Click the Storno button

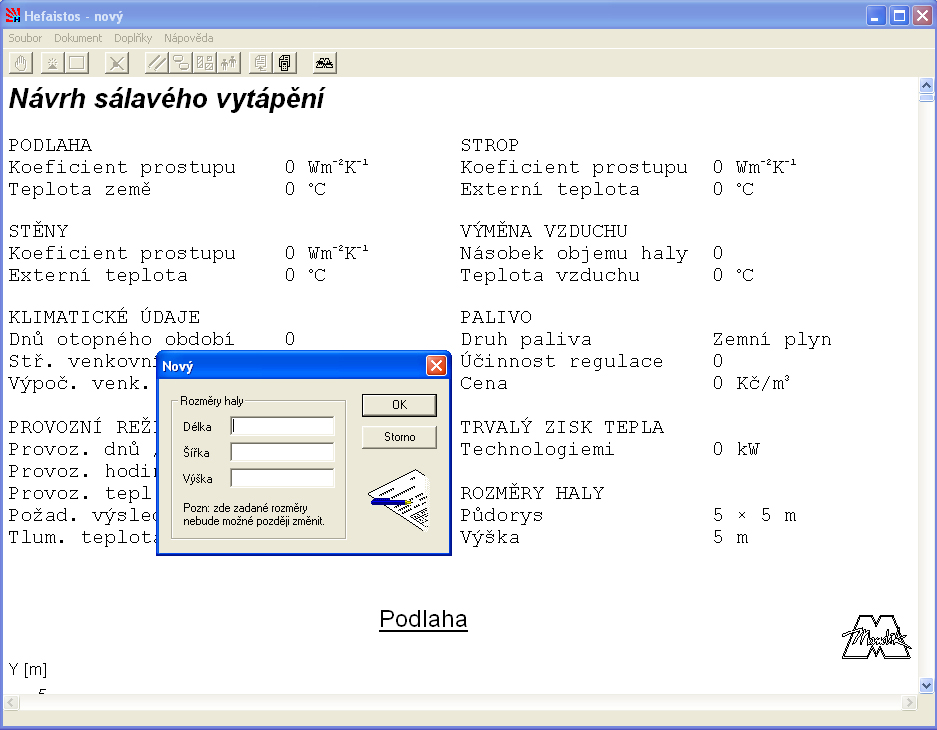399,437
